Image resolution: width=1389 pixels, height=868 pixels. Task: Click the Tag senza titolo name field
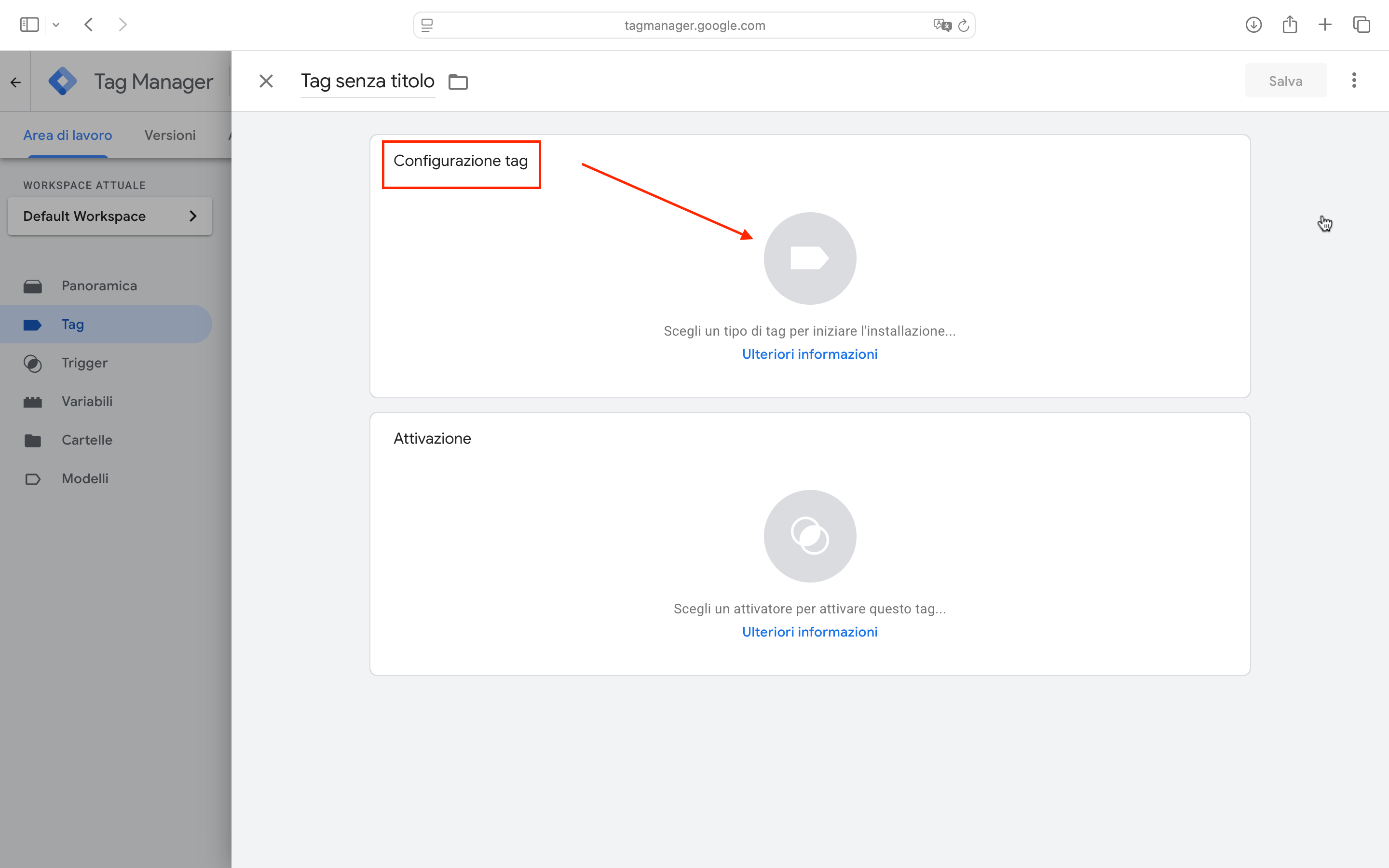pyautogui.click(x=368, y=81)
